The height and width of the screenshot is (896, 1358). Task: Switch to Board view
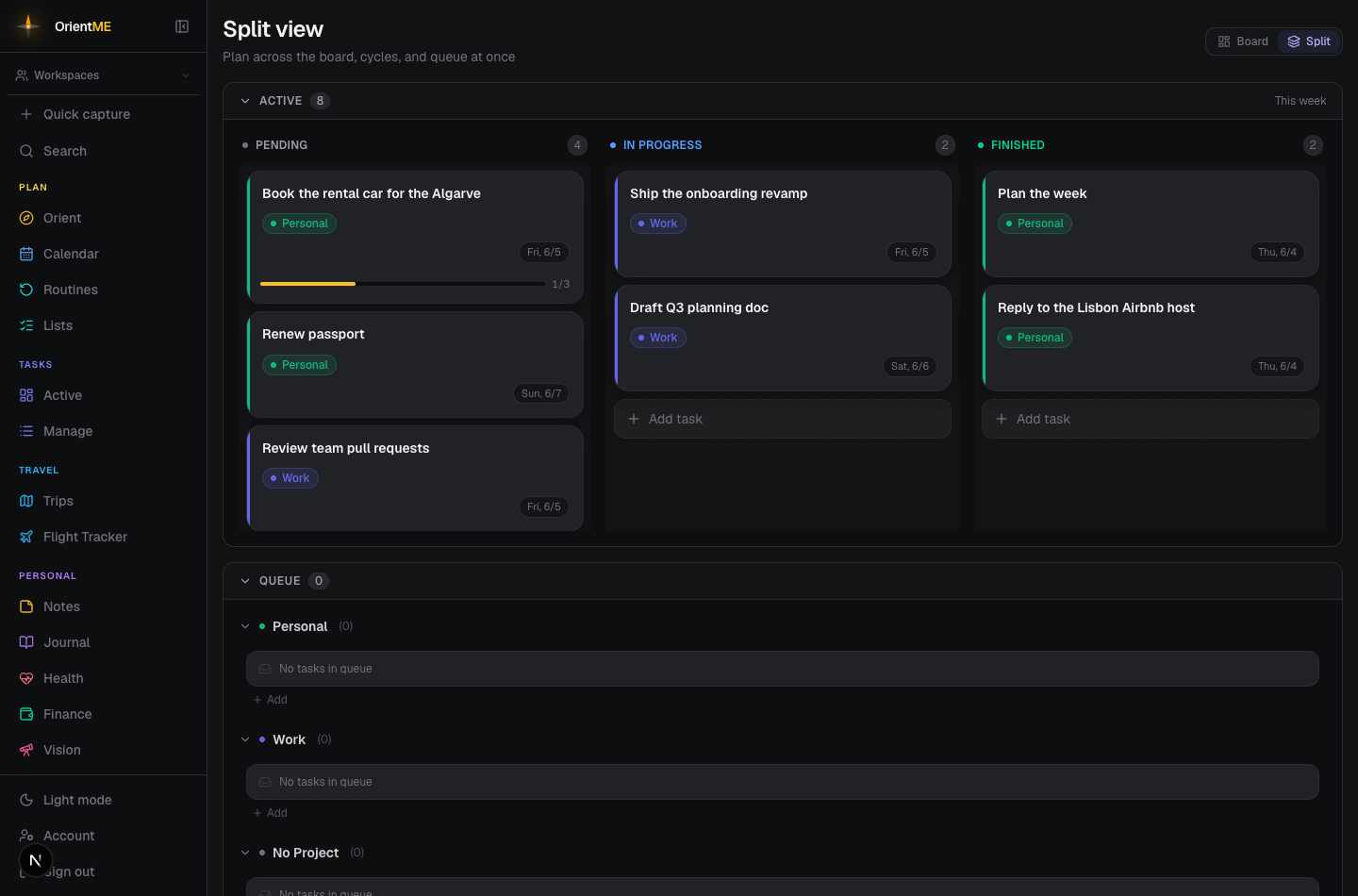coord(1243,41)
